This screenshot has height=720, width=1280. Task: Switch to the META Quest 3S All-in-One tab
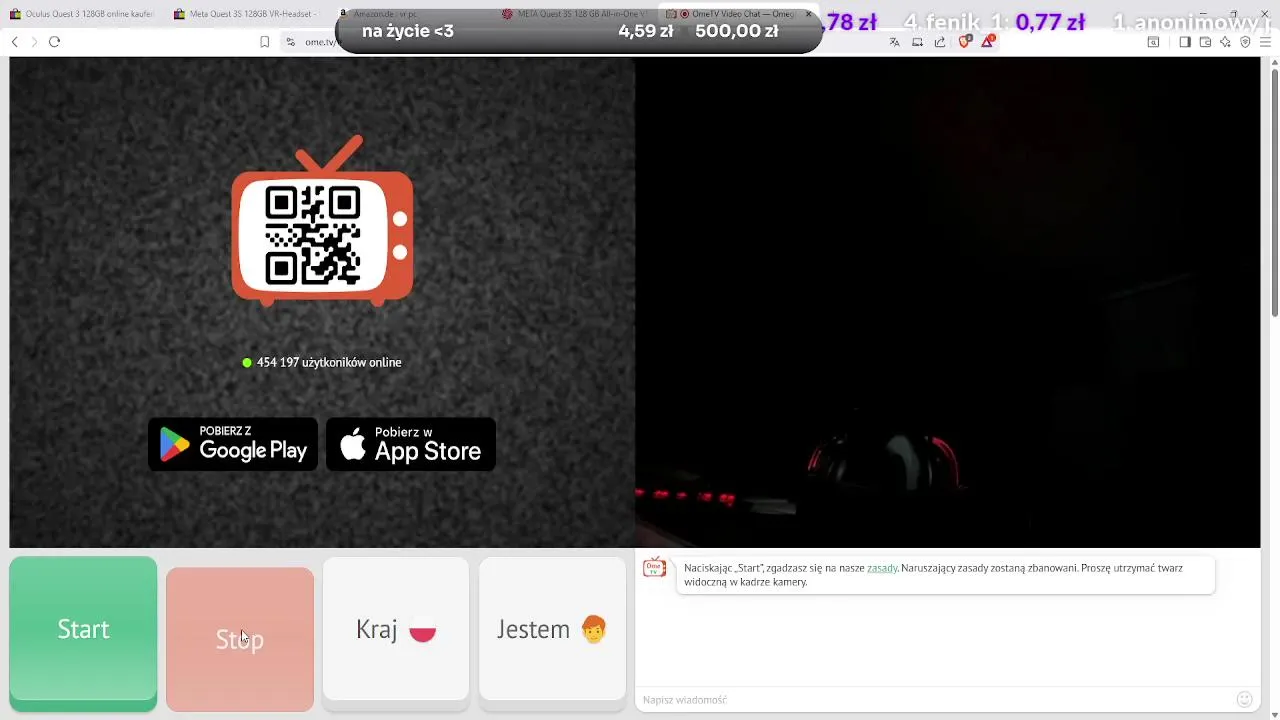(575, 14)
